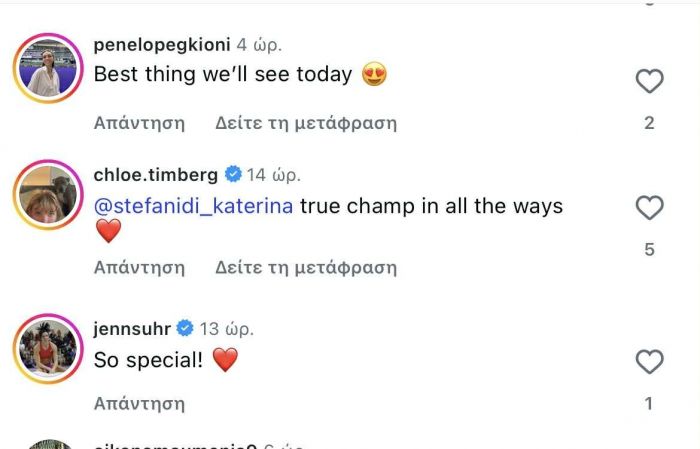View the 5 likes on chloe.timberg's comment
The image size is (700, 449).
coord(649,250)
